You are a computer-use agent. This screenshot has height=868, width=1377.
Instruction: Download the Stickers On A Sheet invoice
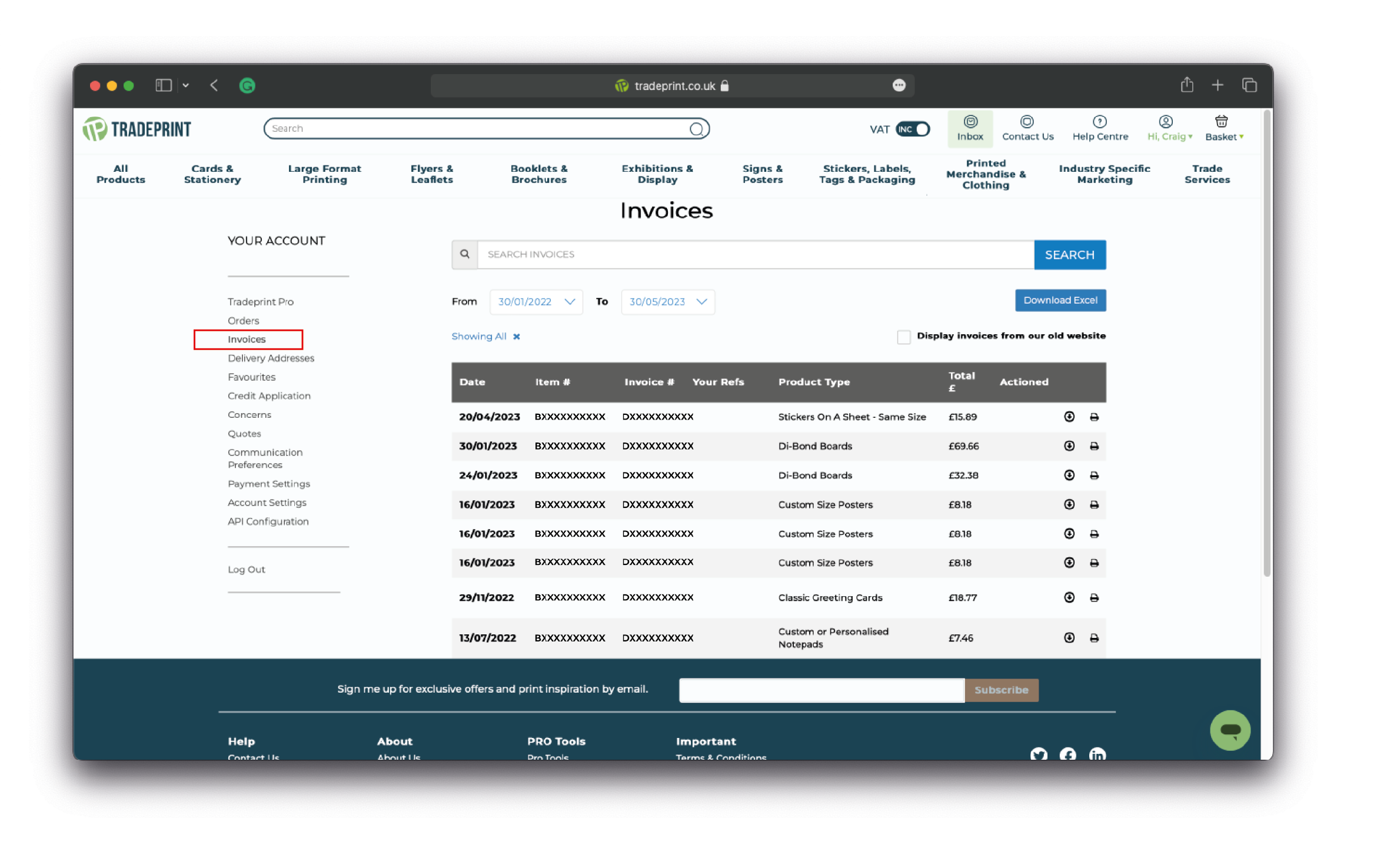click(1069, 417)
